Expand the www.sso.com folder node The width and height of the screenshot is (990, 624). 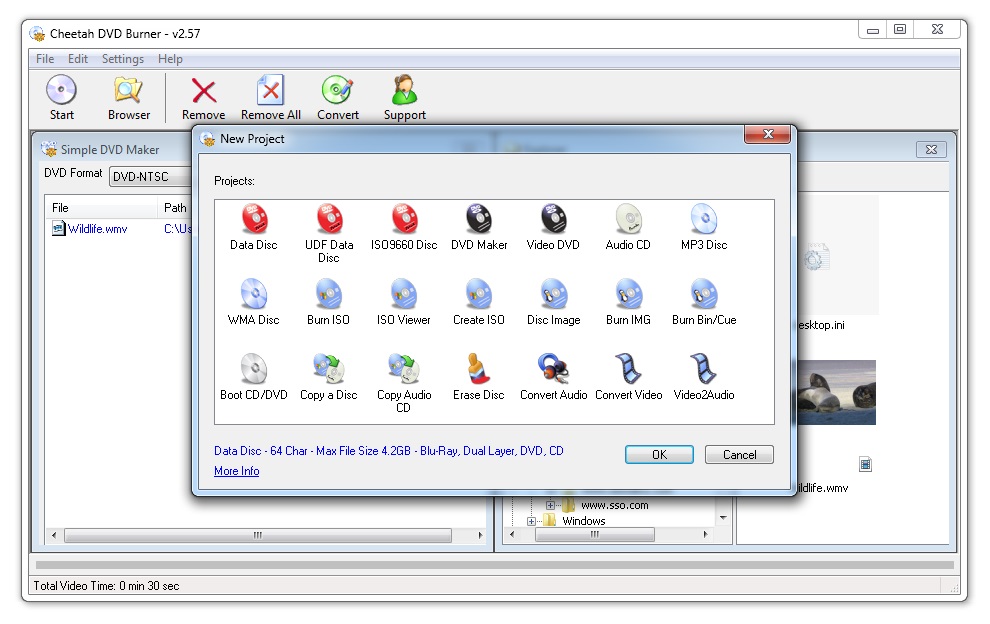(x=550, y=505)
